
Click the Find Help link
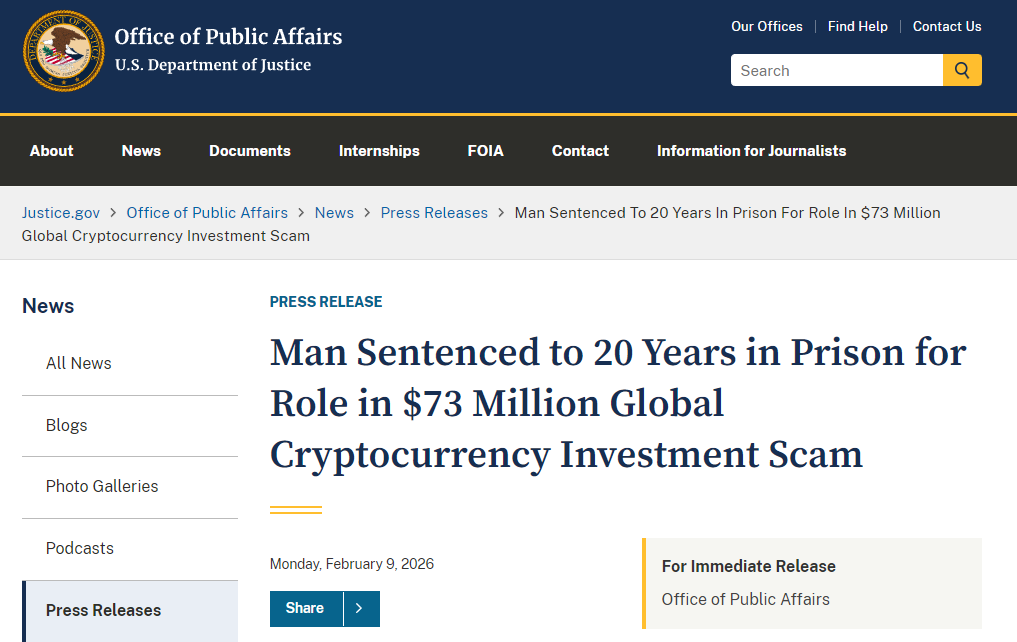point(858,26)
